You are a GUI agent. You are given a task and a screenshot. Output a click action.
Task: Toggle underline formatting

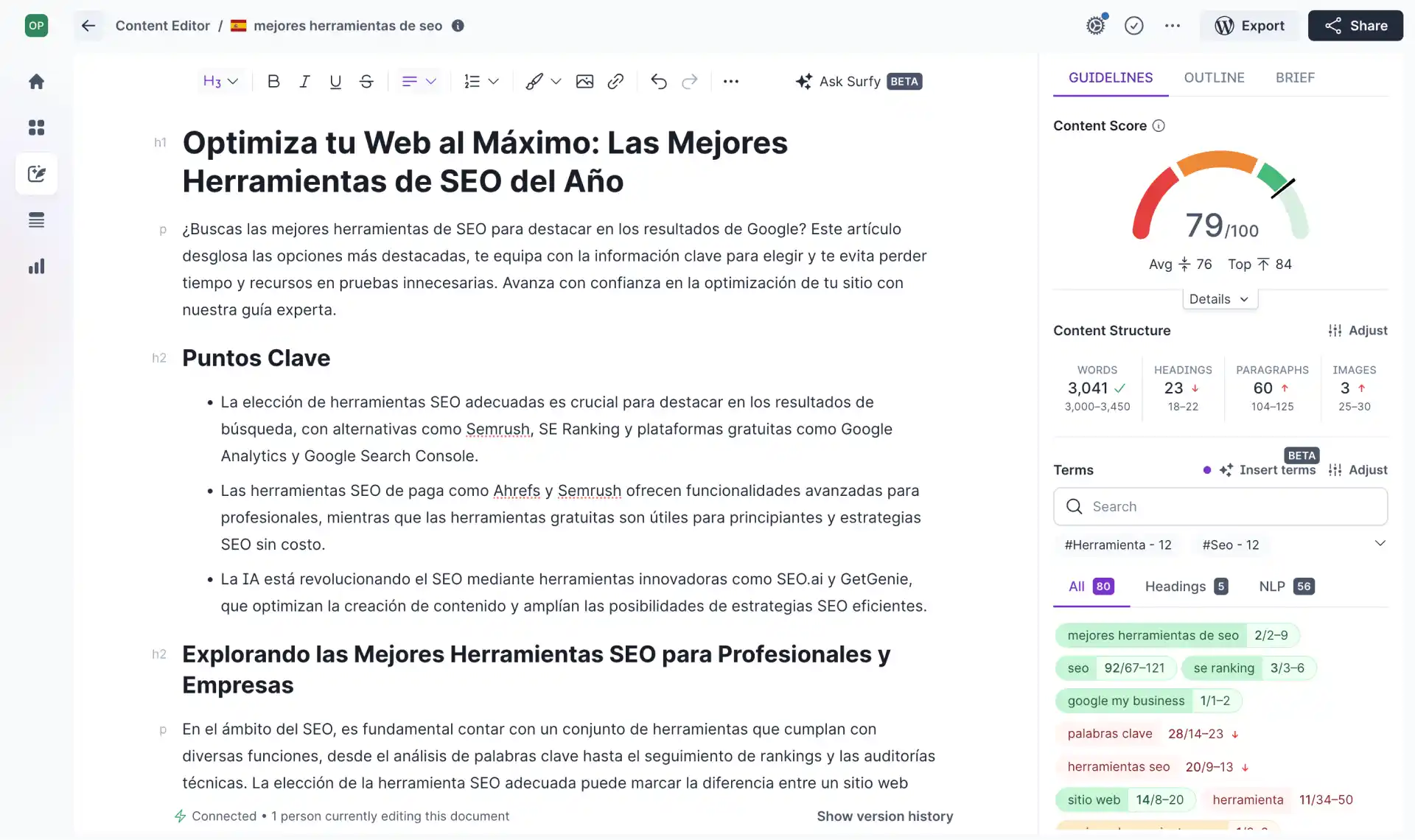335,81
